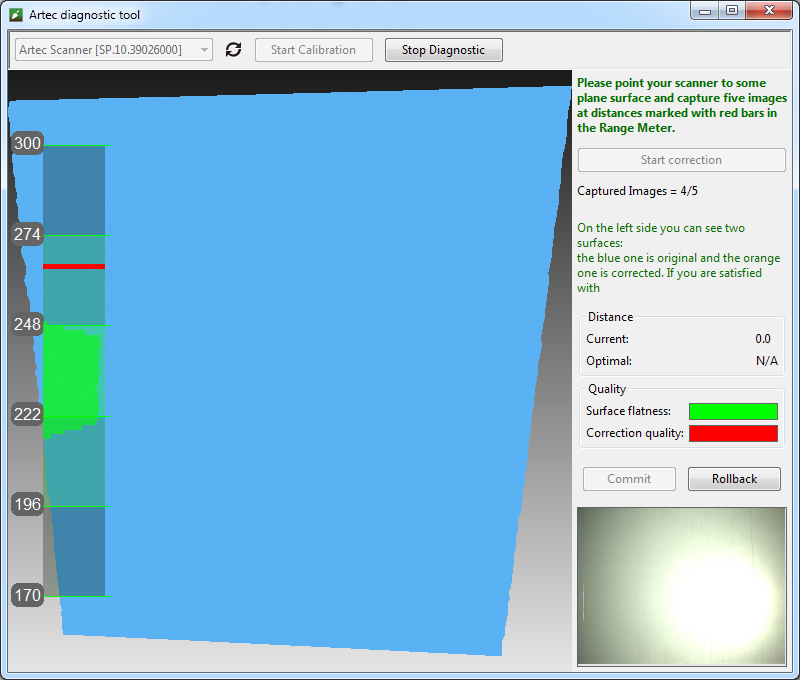Click the red Correction quality indicator
Image resolution: width=800 pixels, height=680 pixels.
[x=732, y=433]
